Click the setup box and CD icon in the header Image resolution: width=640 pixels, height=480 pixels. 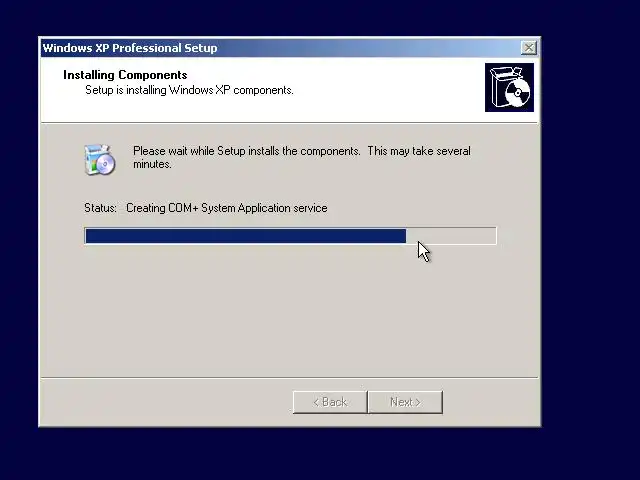click(x=509, y=87)
